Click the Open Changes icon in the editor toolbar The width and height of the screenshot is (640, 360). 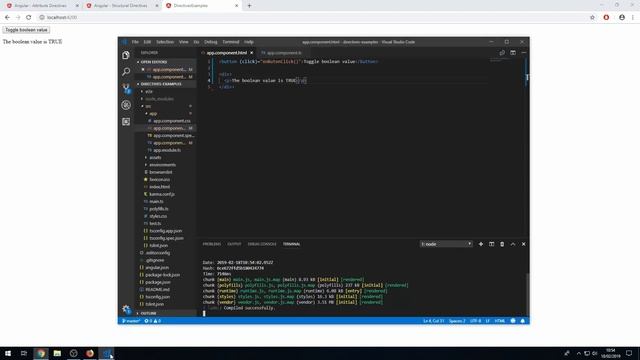click(x=502, y=53)
